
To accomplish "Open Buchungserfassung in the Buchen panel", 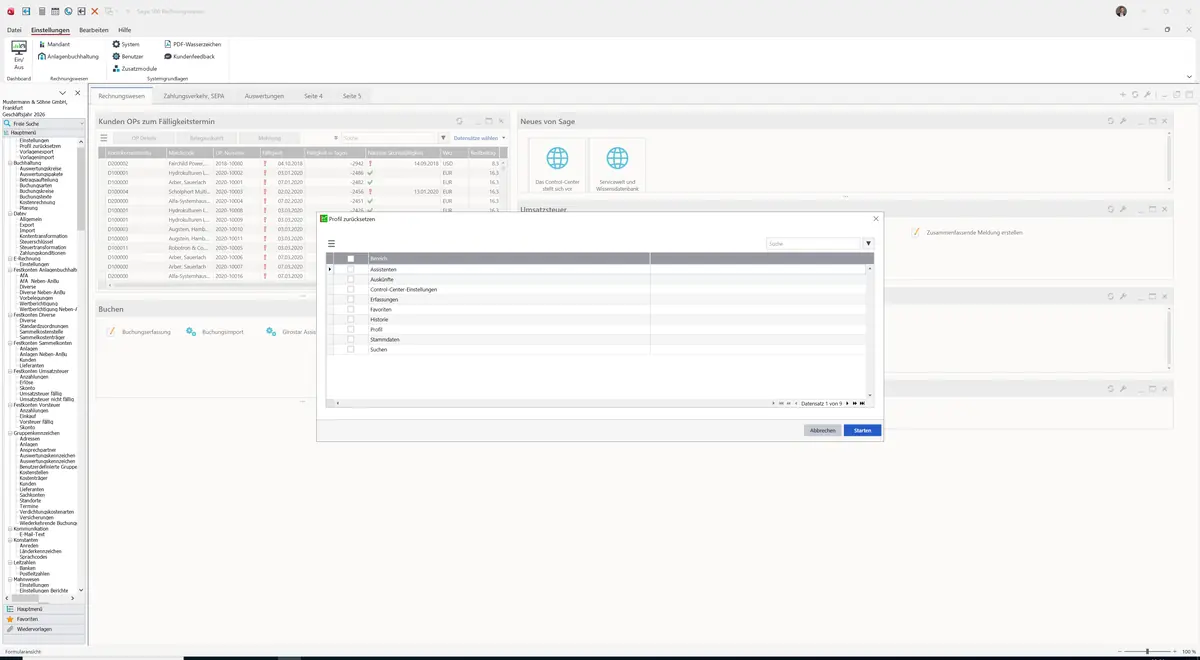I will coord(139,331).
